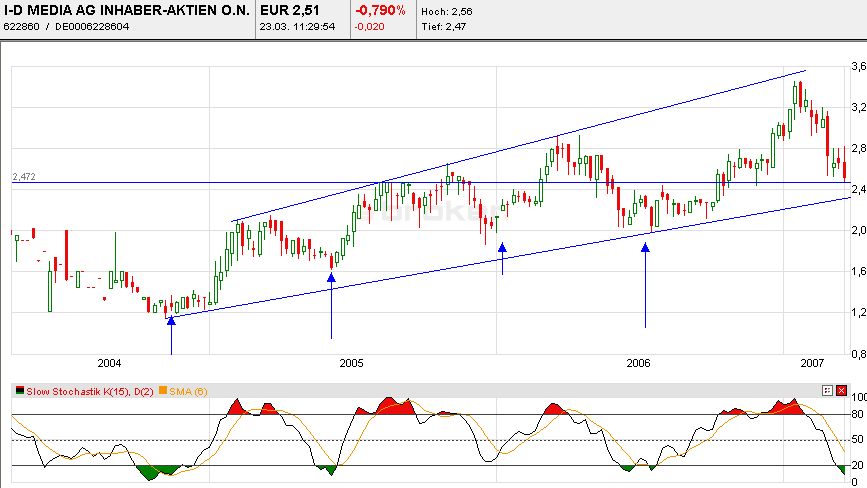Screen dimensions: 867x488
Task: Click the Slow Stochastik red-black legend swatch
Action: [20, 391]
